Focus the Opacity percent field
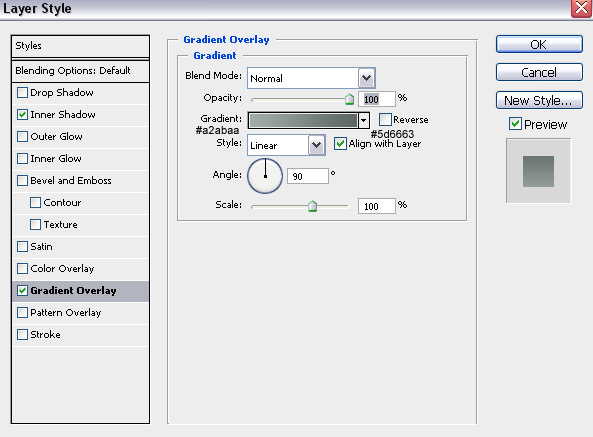The width and height of the screenshot is (593, 437). click(x=377, y=99)
